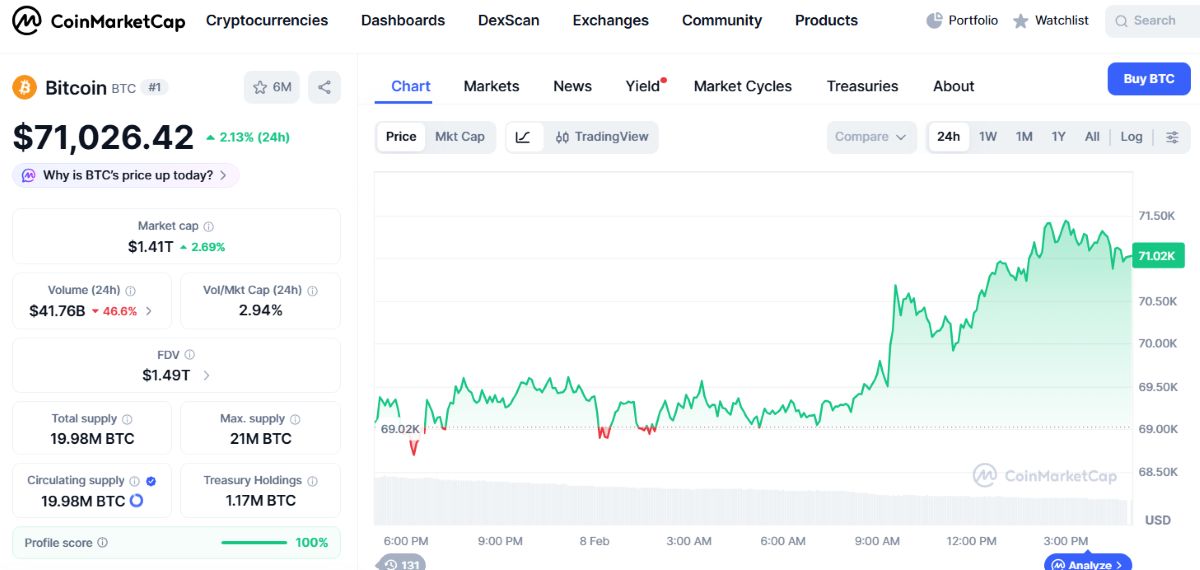Click the Portfolio pie icon
The height and width of the screenshot is (570, 1200).
(x=935, y=20)
